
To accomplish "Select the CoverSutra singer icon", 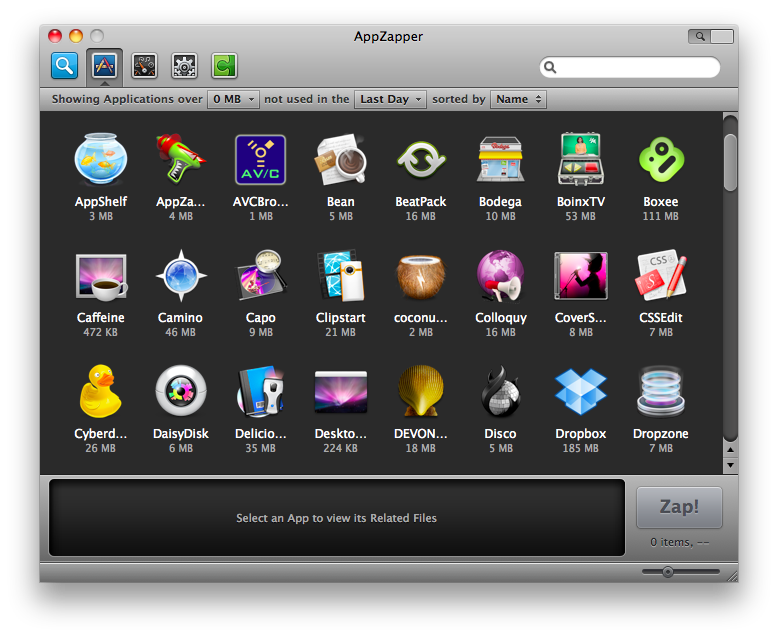I will (581, 276).
